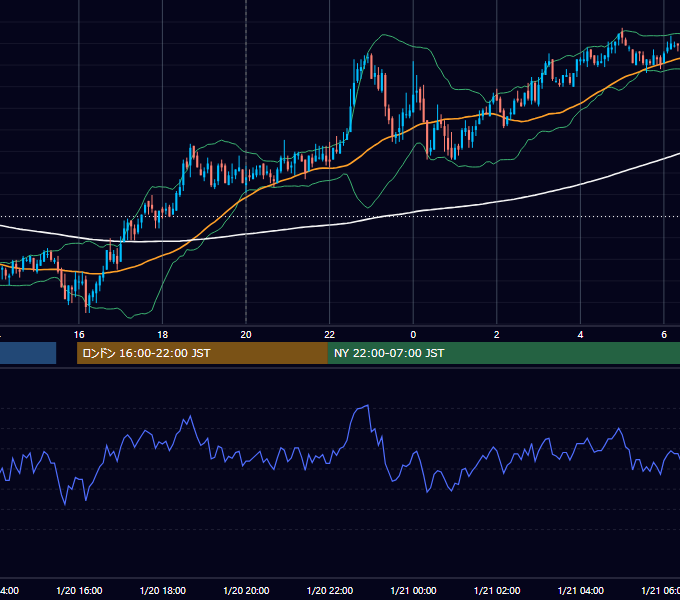Viewport: 680px width, 600px height.
Task: Select the NY 22:00-07:00 JST session bar
Action: [503, 353]
